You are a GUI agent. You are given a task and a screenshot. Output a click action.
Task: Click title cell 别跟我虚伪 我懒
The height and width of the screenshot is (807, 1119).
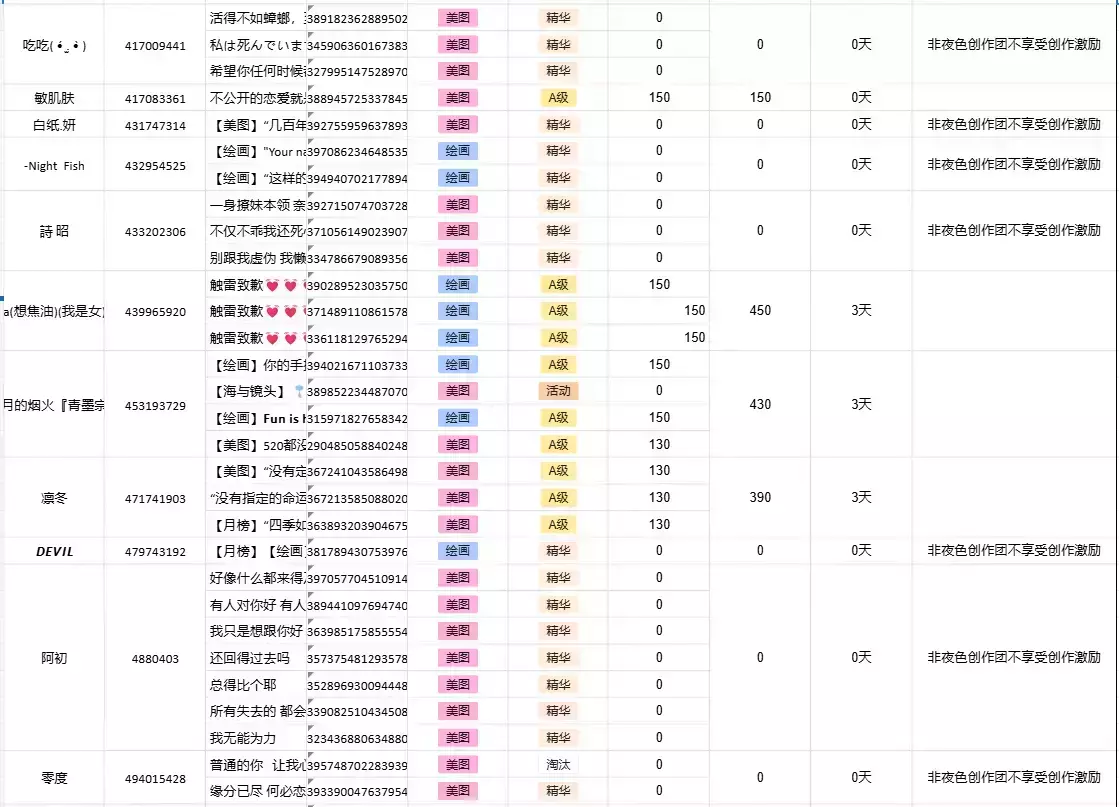[256, 258]
